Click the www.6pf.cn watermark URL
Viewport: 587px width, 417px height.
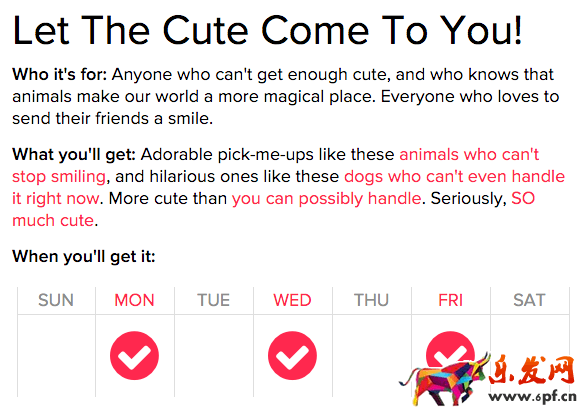[532, 397]
